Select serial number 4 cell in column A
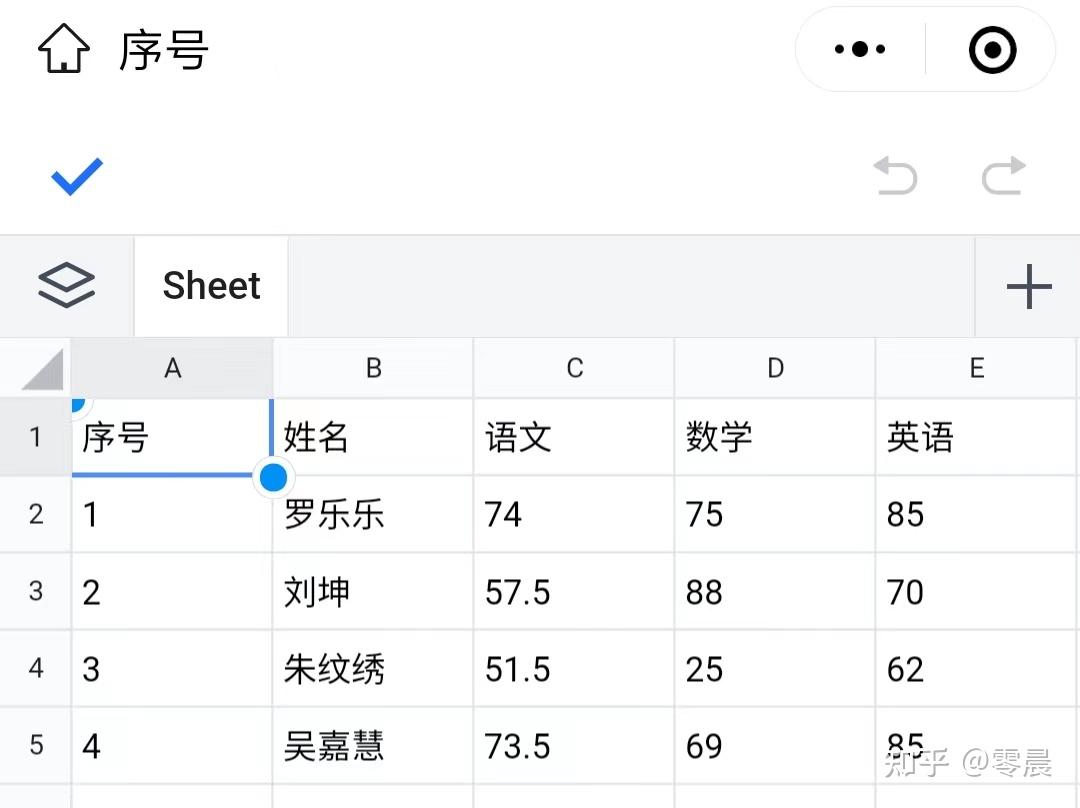Screen dimensions: 1080x808 172,745
